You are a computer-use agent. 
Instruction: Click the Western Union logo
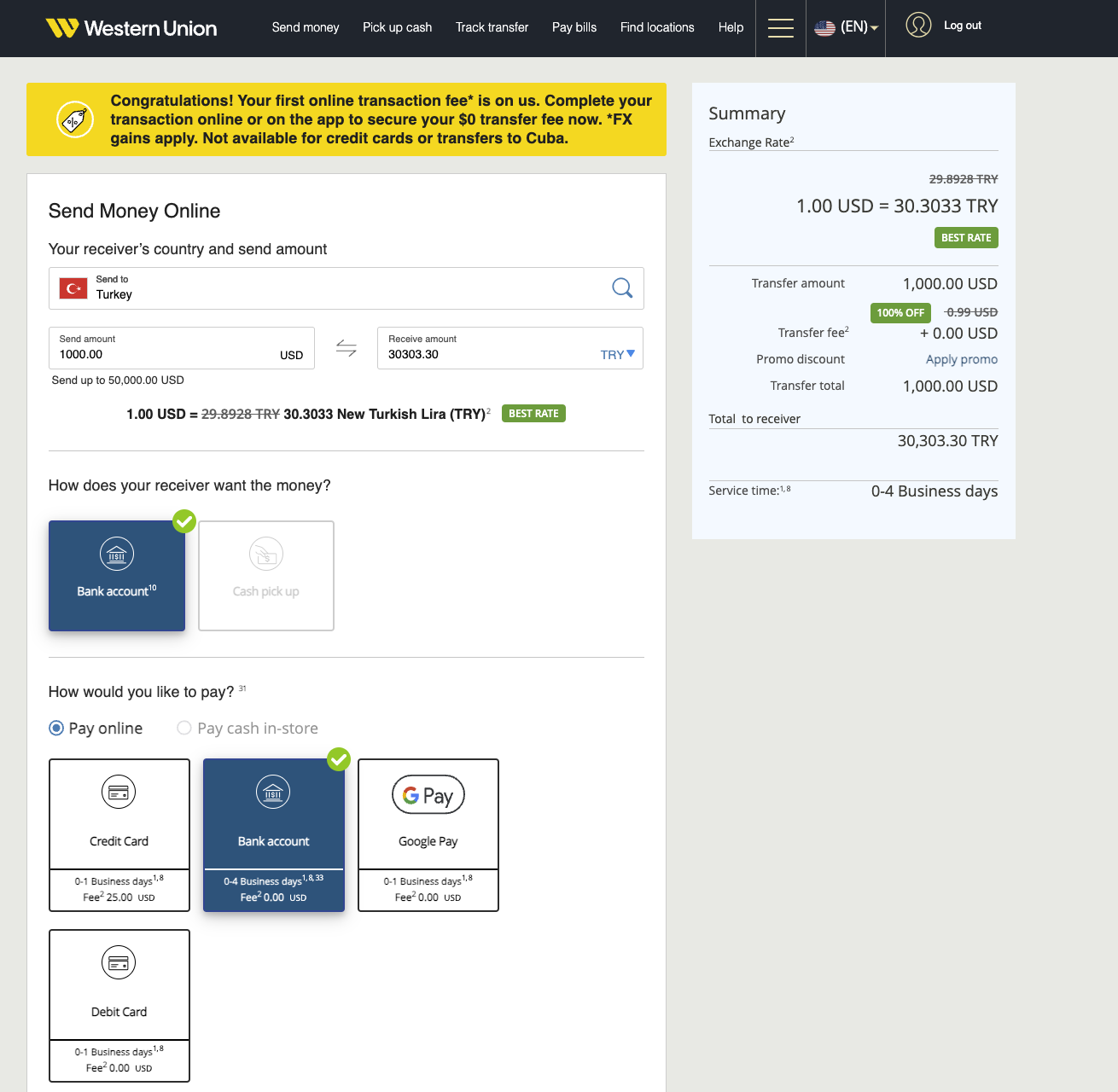click(131, 28)
